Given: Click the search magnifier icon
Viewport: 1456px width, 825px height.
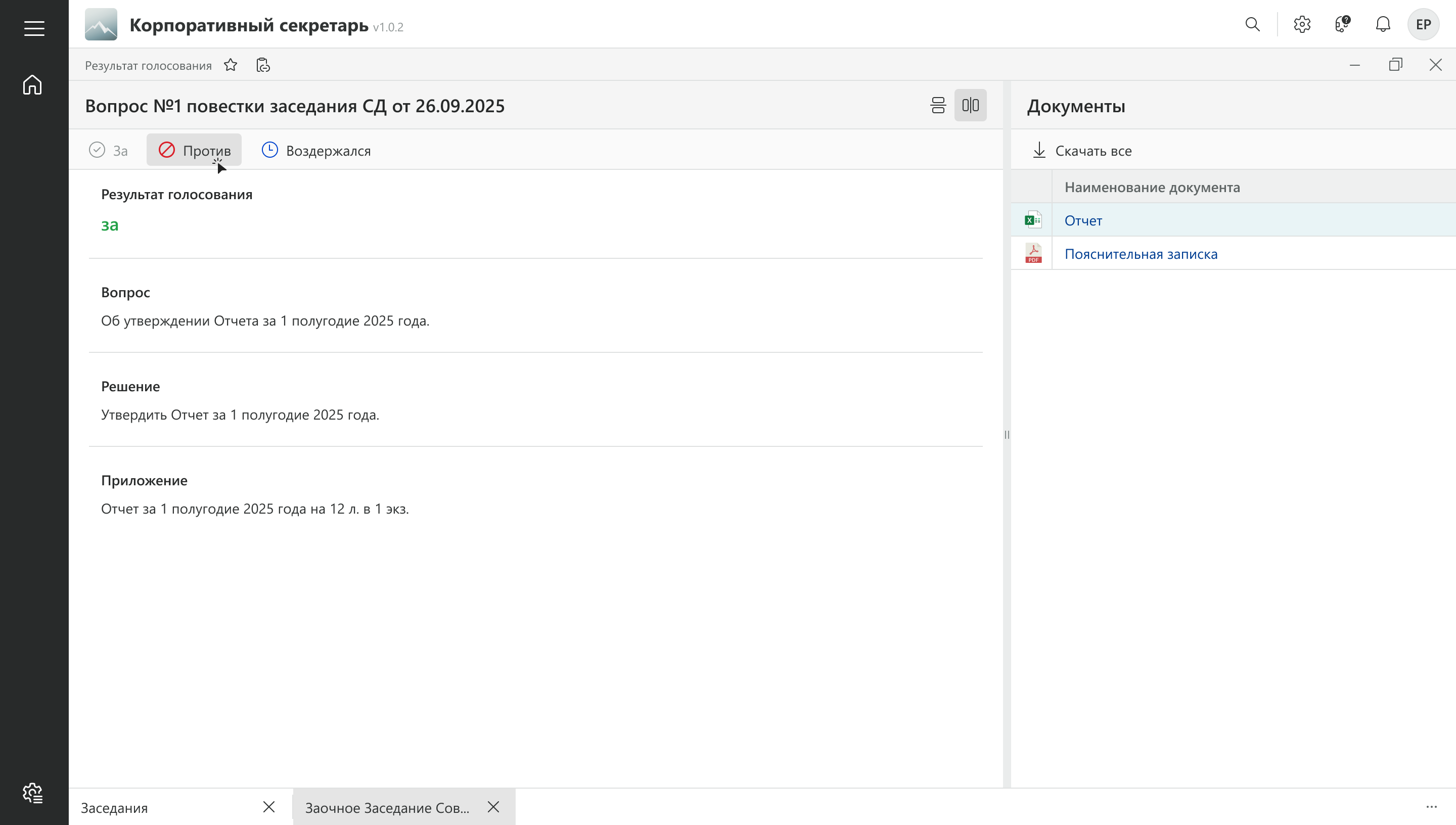Looking at the screenshot, I should (1253, 24).
